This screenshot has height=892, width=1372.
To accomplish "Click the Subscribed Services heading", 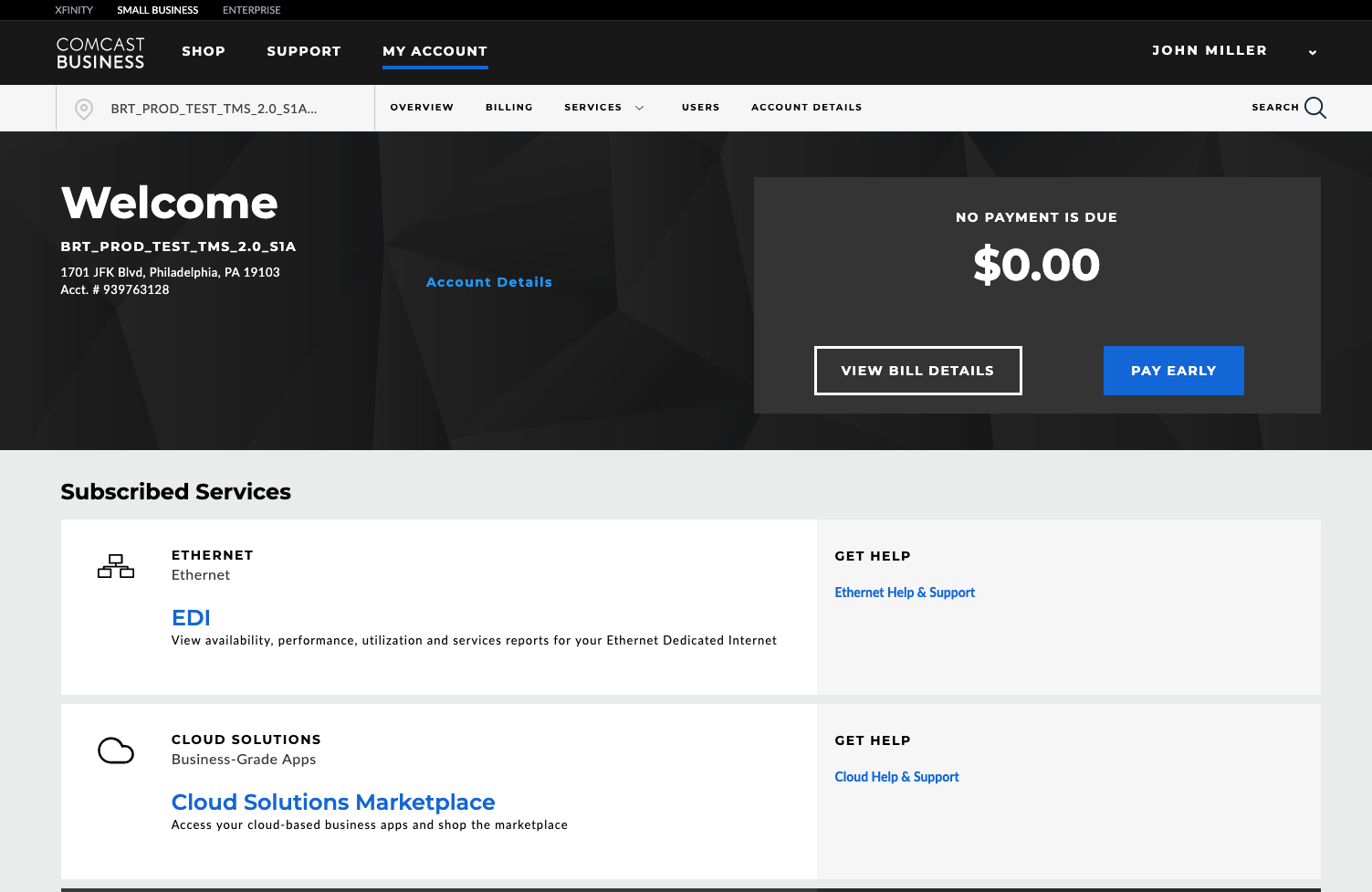I will tap(176, 492).
